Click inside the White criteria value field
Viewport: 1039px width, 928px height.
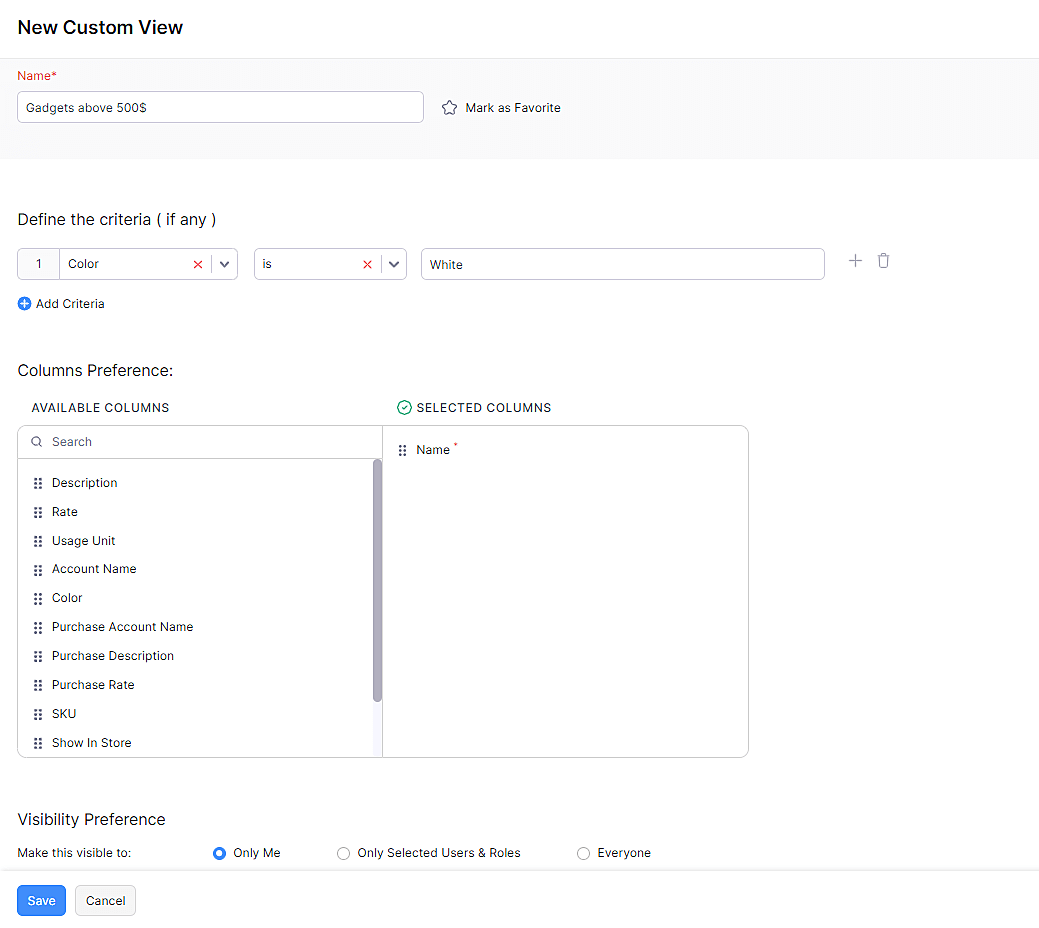coord(622,263)
